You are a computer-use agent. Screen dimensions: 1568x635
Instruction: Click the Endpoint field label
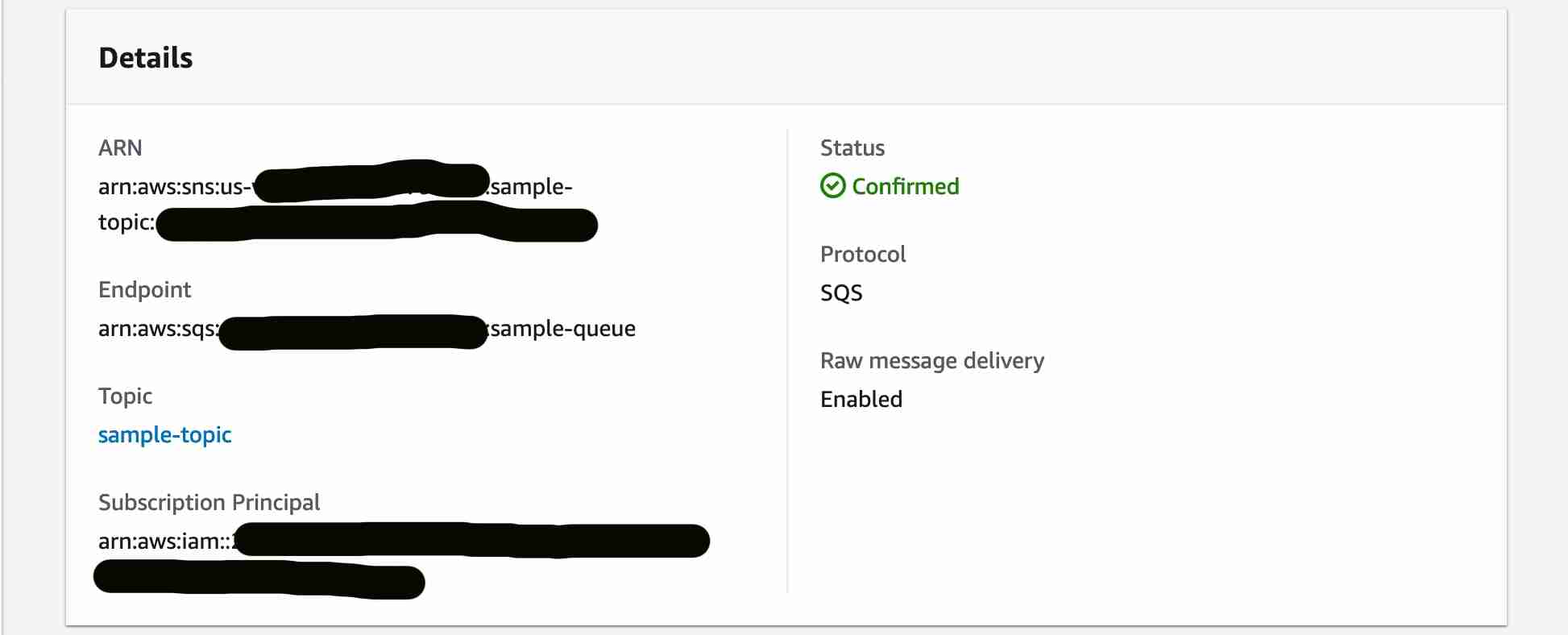[x=144, y=289]
